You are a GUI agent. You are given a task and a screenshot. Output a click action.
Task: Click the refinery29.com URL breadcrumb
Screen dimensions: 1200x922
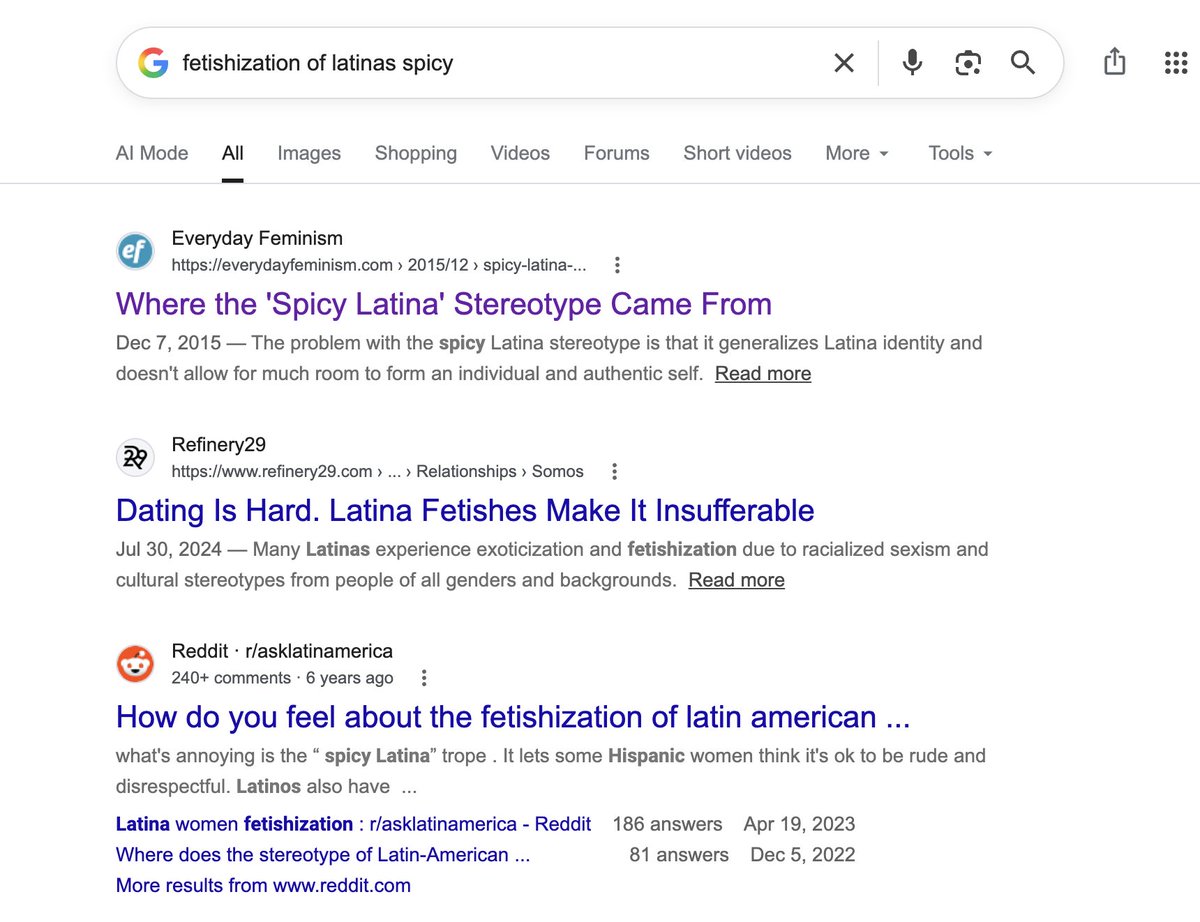377,471
